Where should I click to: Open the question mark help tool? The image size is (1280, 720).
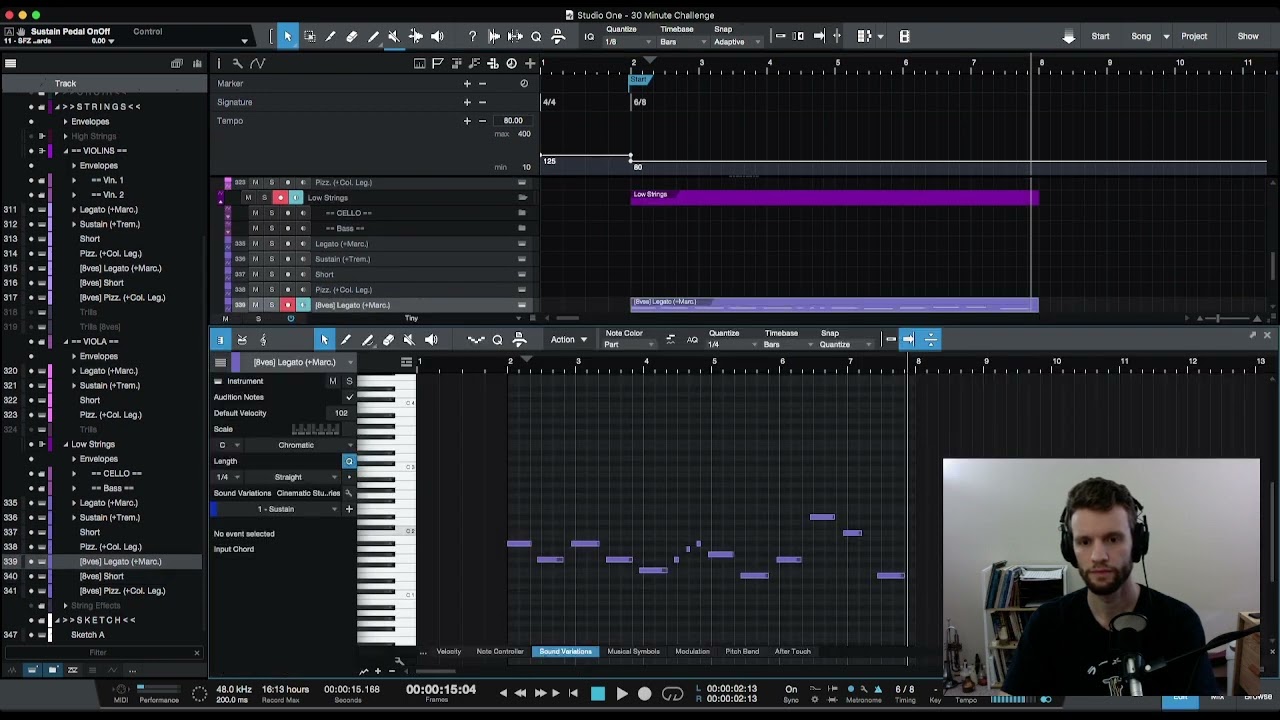[473, 37]
